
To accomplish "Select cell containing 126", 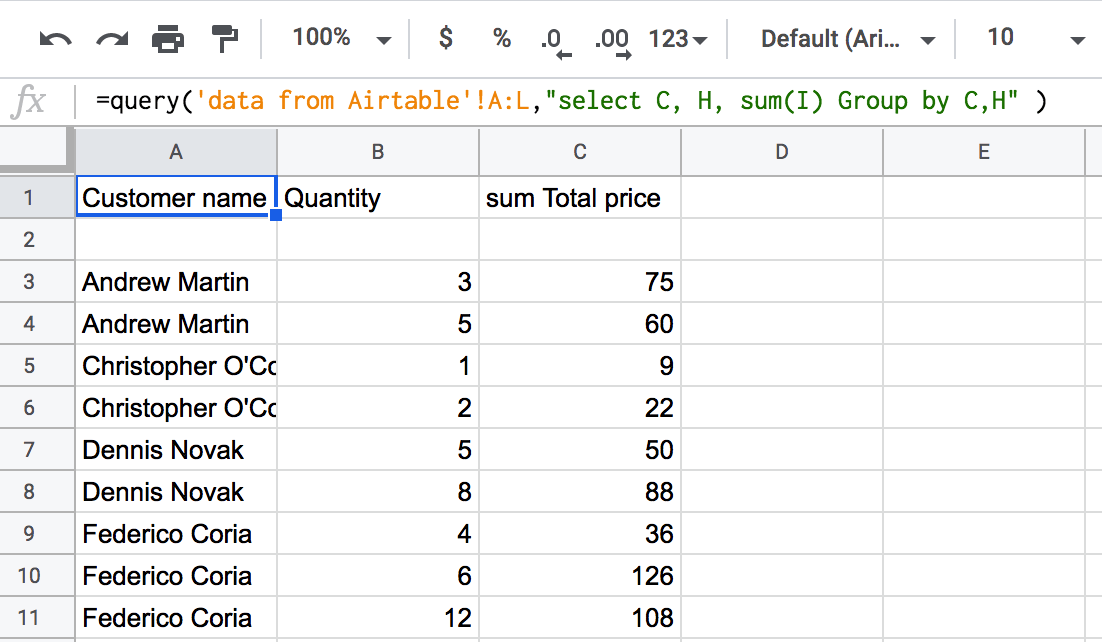I will coord(580,576).
